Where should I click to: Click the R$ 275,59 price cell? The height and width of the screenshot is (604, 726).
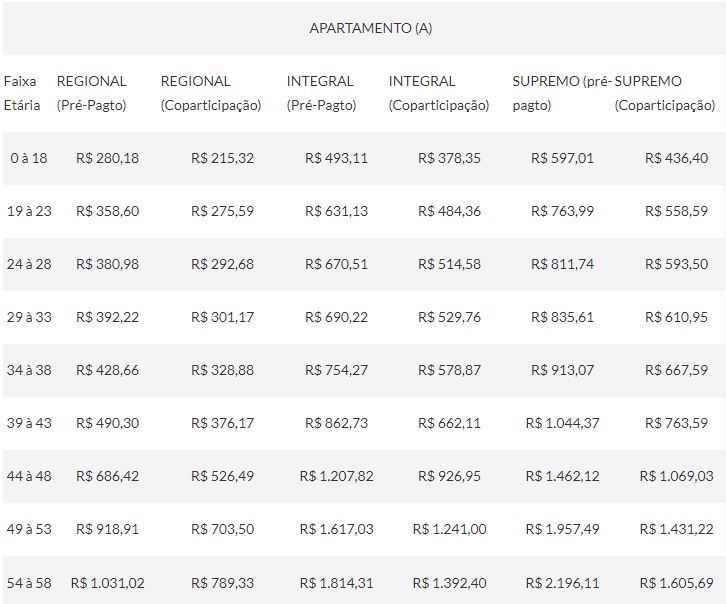(x=222, y=211)
